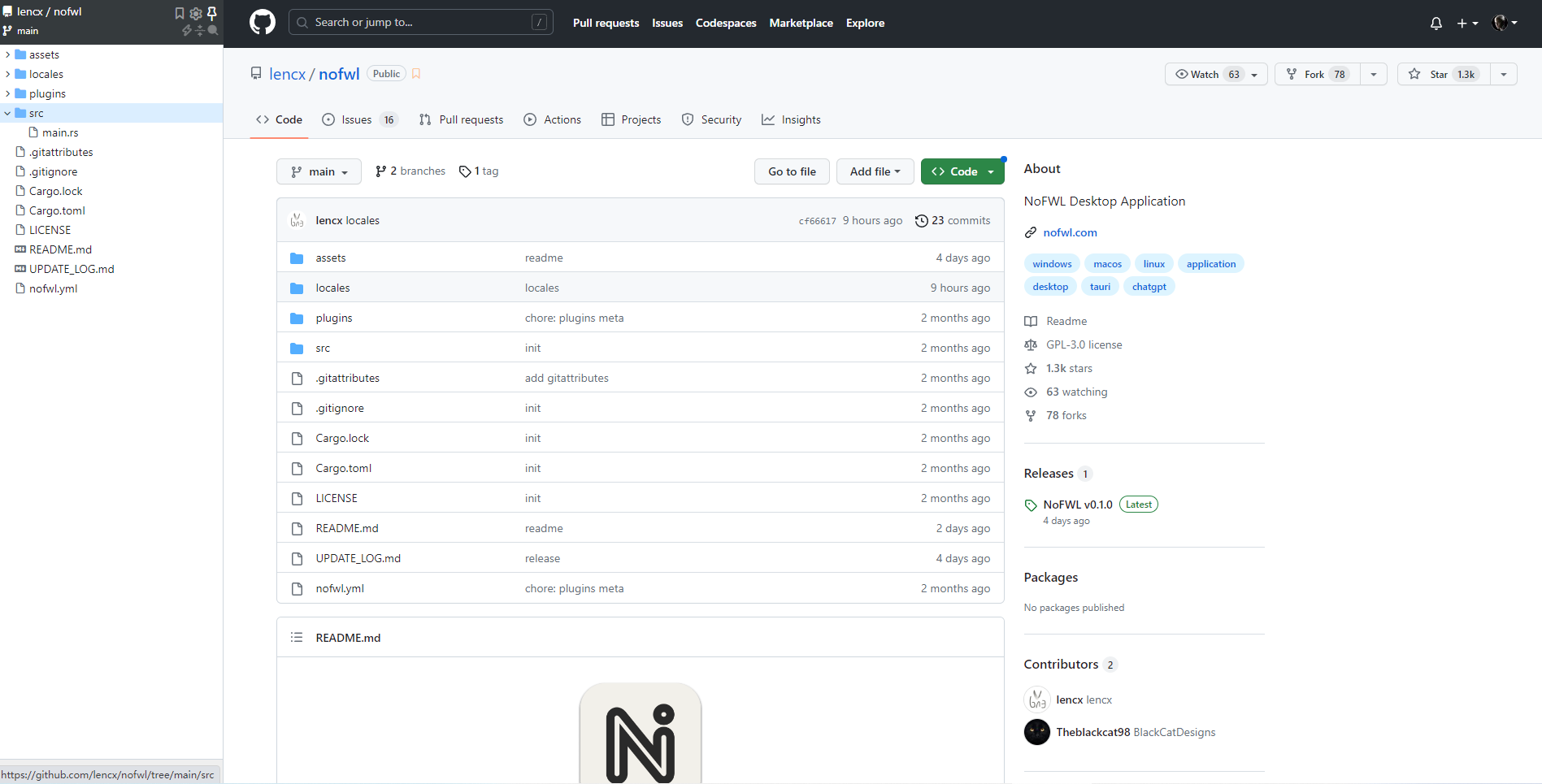The image size is (1542, 784).
Task: Switch to the Pull requests repository tab
Action: [461, 119]
